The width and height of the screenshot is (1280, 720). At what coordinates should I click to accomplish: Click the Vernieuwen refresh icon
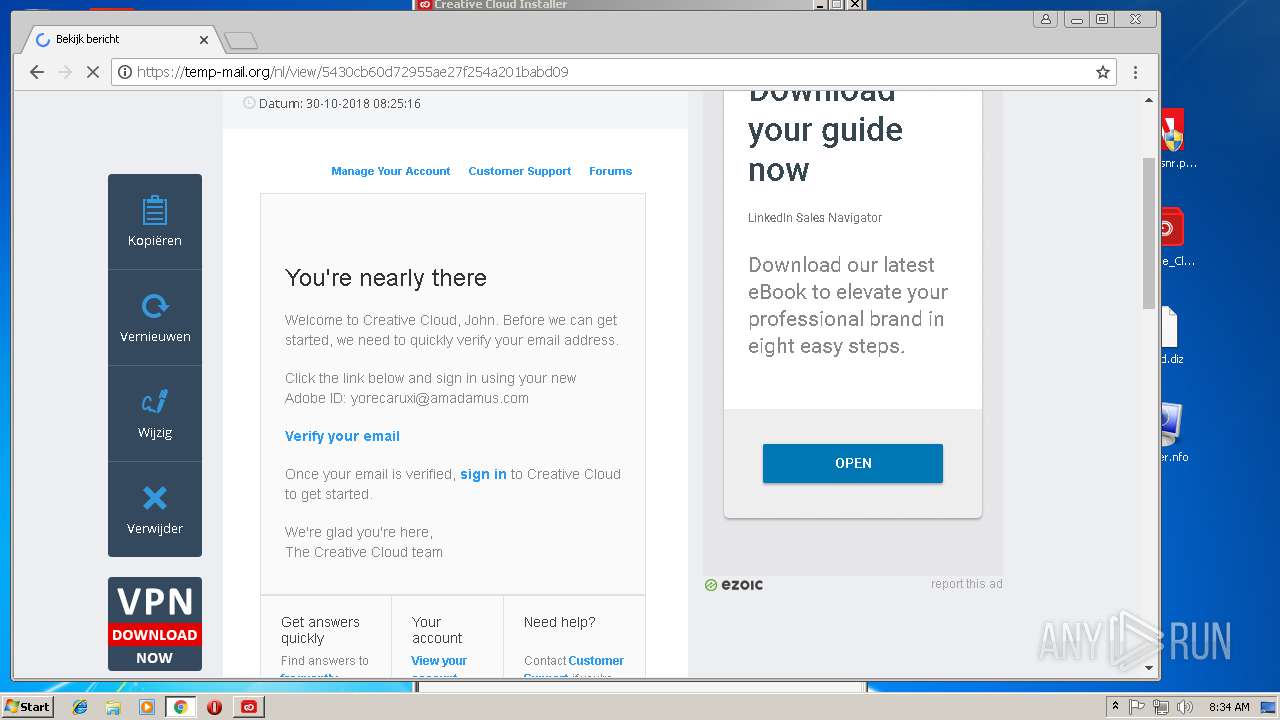point(155,306)
